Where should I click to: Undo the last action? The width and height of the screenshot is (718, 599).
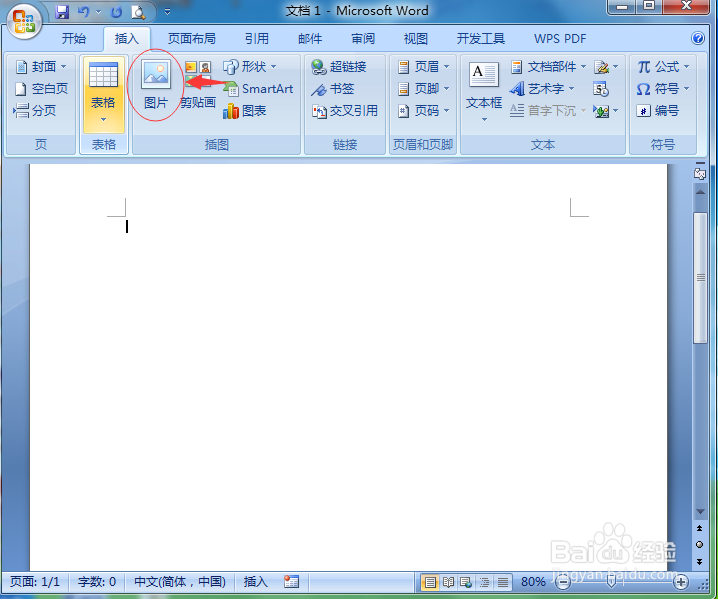click(83, 11)
